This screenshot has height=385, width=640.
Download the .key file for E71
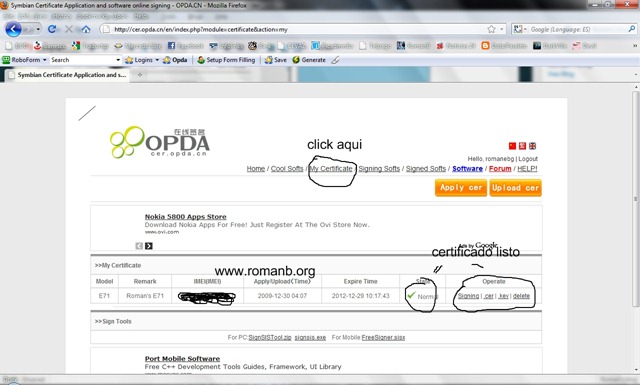(x=504, y=296)
